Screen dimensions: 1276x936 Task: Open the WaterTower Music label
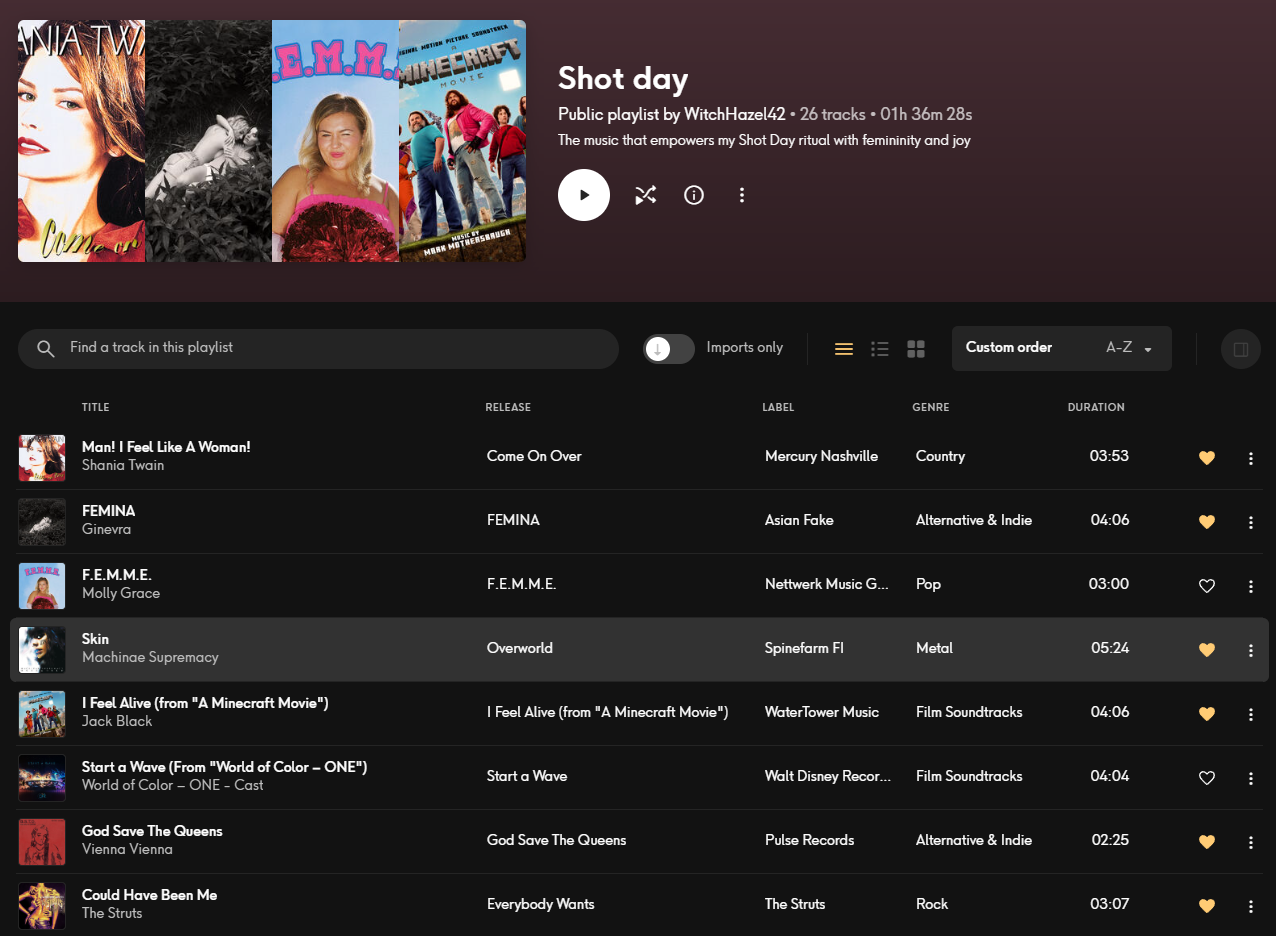pos(822,712)
